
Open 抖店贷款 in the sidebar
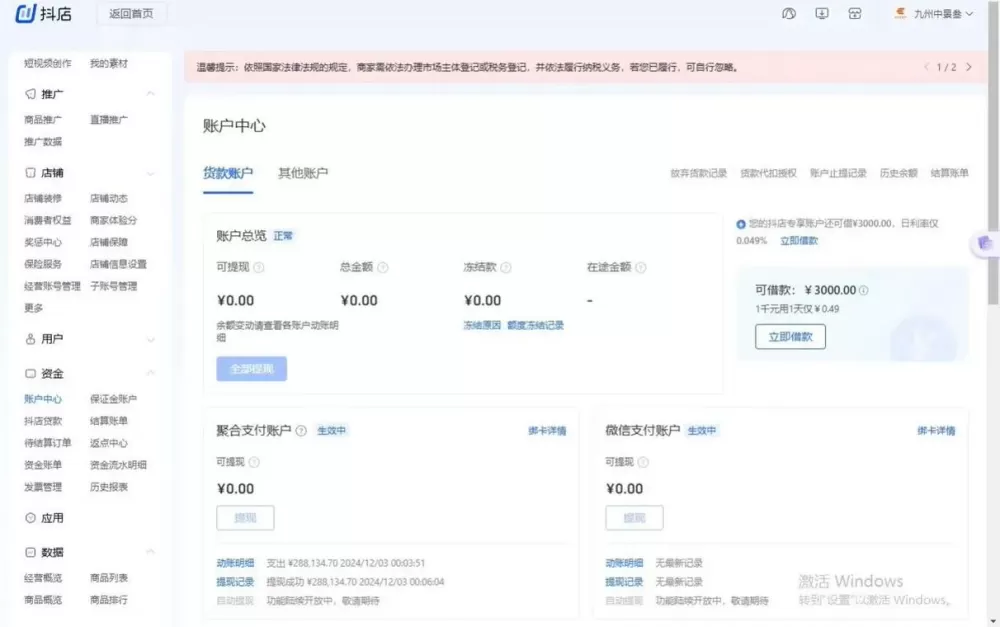(43, 421)
